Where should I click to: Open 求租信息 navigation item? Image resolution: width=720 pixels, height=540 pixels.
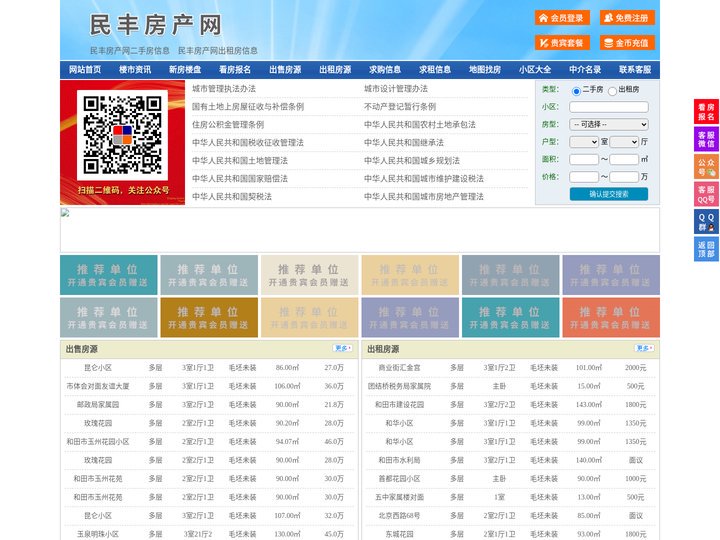[435, 70]
